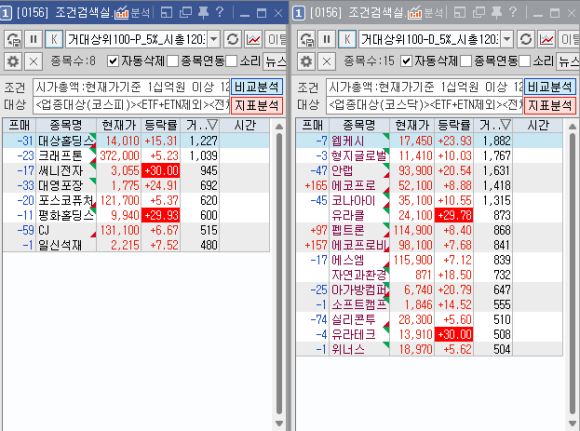This screenshot has width=580, height=431.
Task: Click the 뉴스 button in right window
Action: tap(568, 61)
